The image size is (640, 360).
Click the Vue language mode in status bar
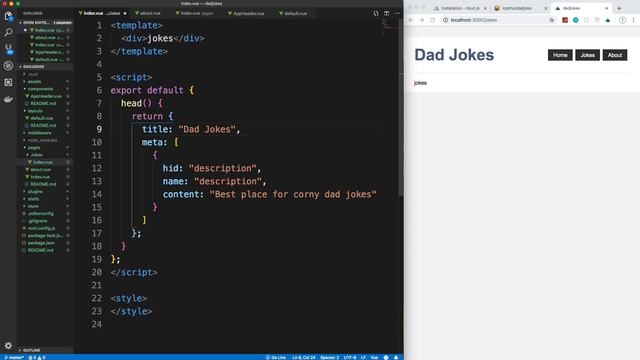[374, 358]
